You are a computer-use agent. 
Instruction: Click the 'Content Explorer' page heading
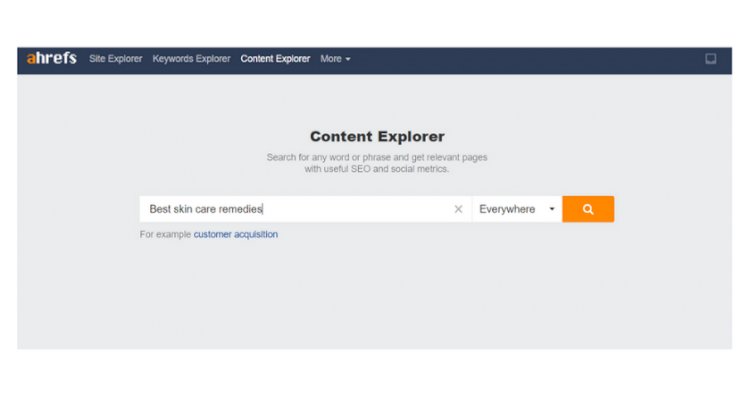(x=377, y=137)
